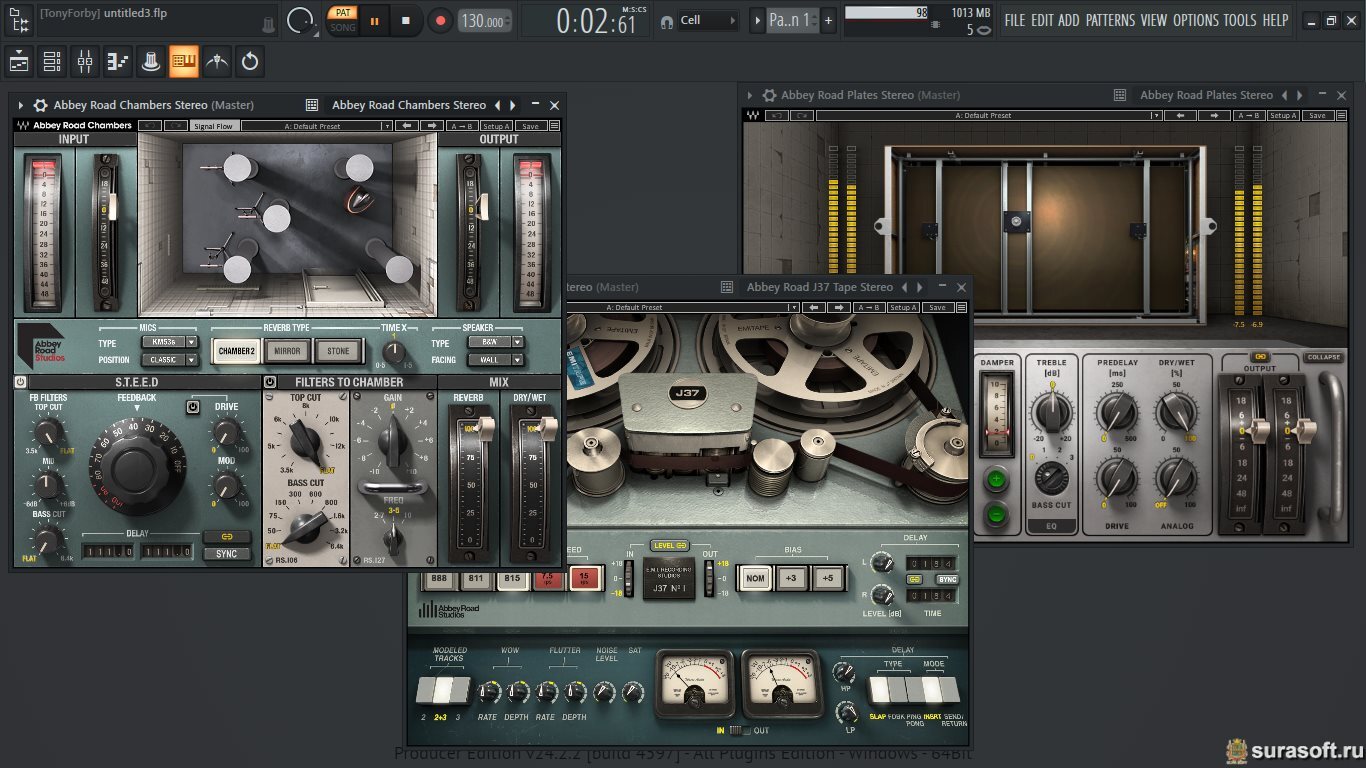Open the PATTERNS menu
This screenshot has height=768, width=1366.
tap(1110, 20)
